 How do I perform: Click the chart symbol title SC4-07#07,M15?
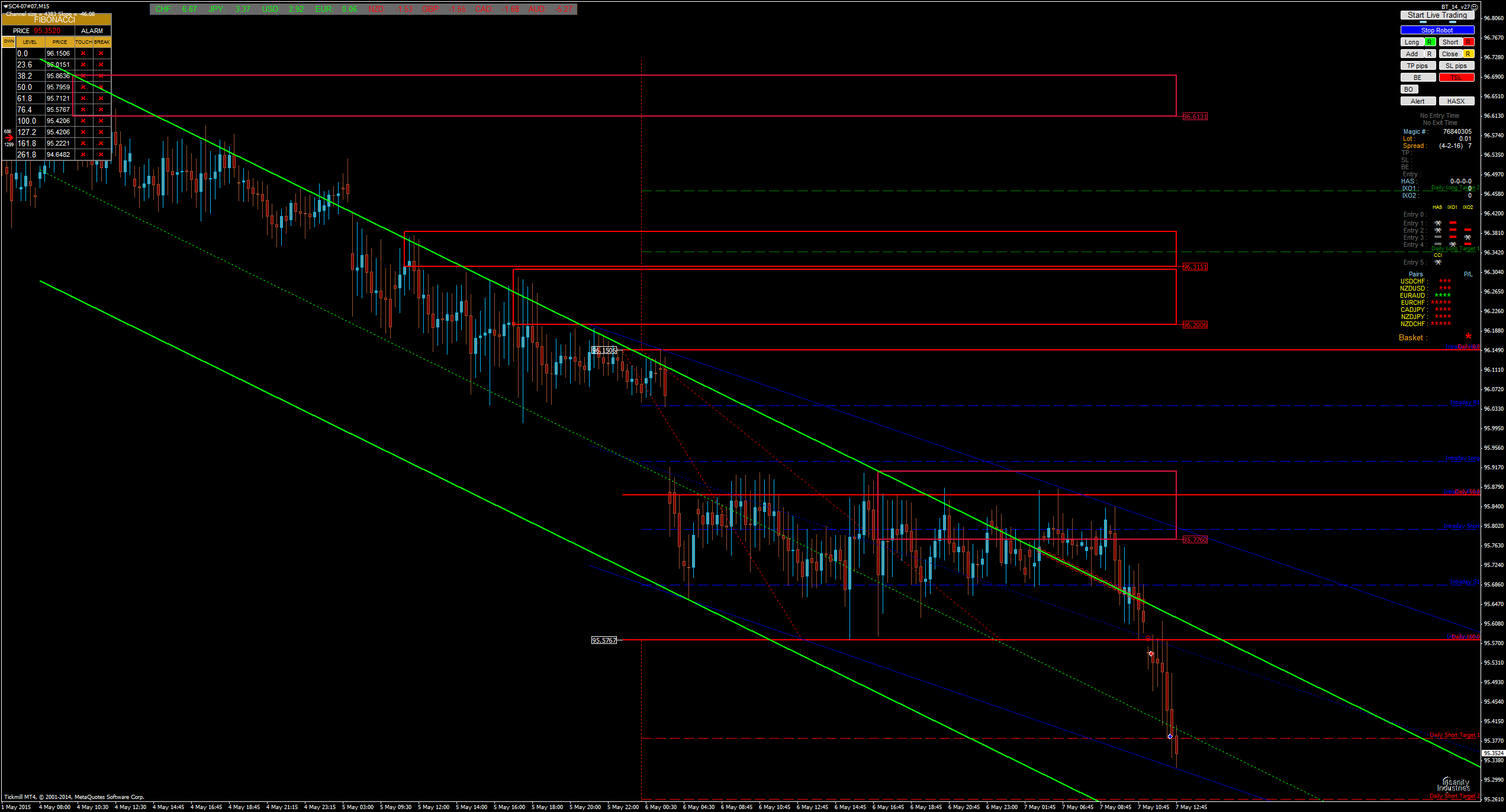pyautogui.click(x=27, y=6)
